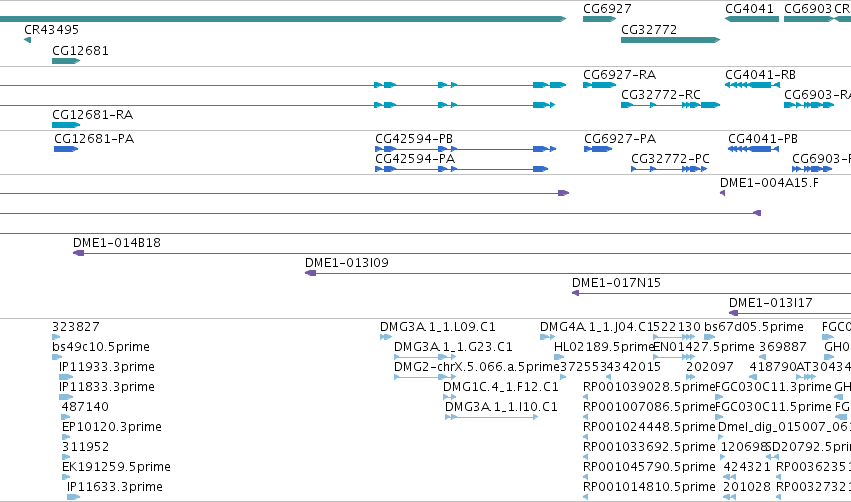Open the CG12681 gene label
Image resolution: width=851 pixels, height=502 pixels.
80,50
